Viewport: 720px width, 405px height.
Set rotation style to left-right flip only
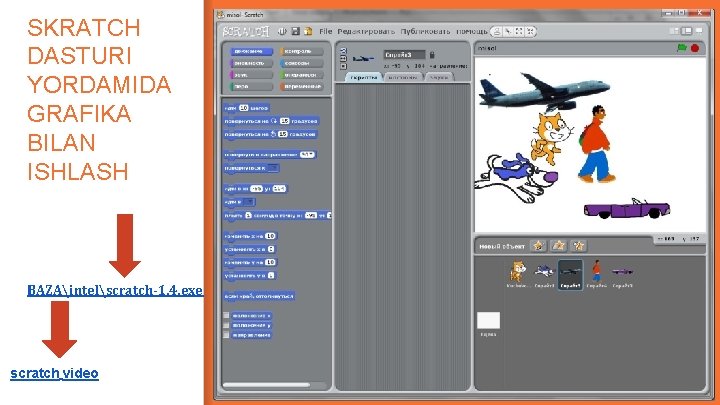[x=343, y=58]
